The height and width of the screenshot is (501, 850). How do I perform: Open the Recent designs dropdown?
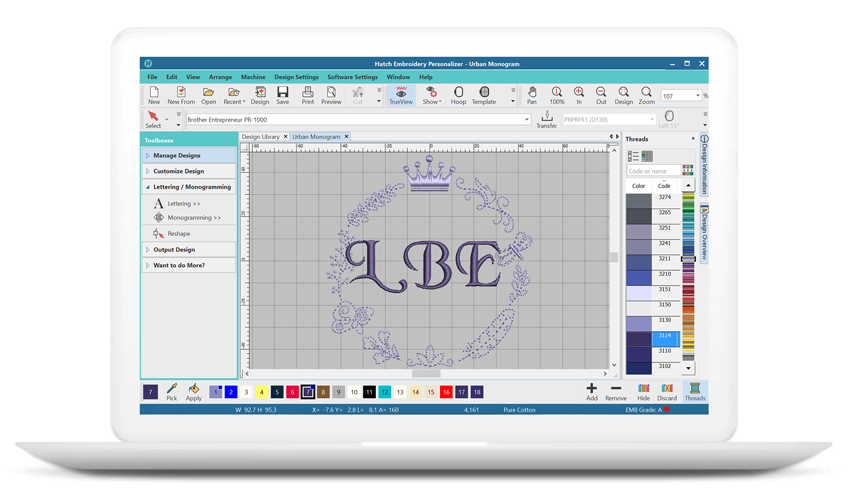[234, 95]
